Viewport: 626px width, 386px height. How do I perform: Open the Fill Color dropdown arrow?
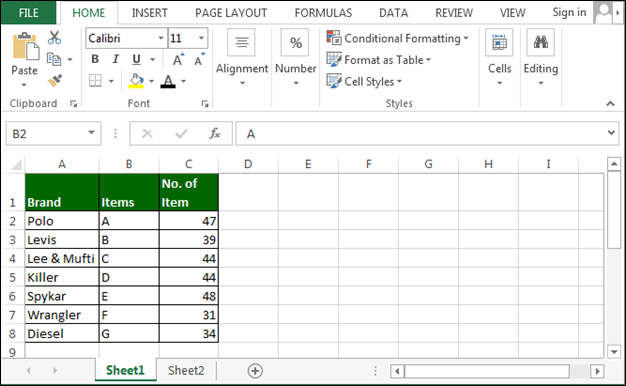click(x=151, y=81)
